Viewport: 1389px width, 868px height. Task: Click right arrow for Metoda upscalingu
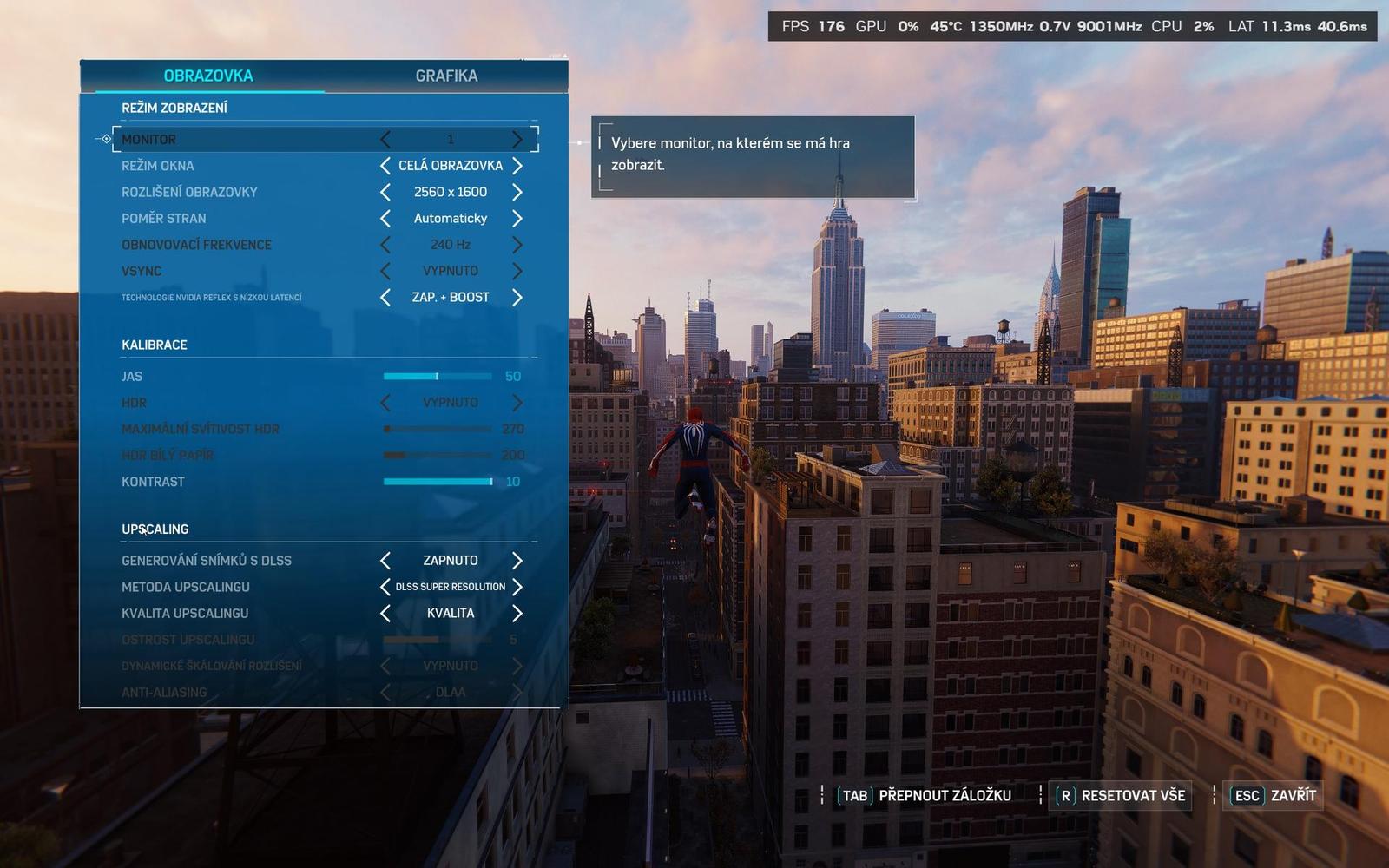(x=517, y=588)
